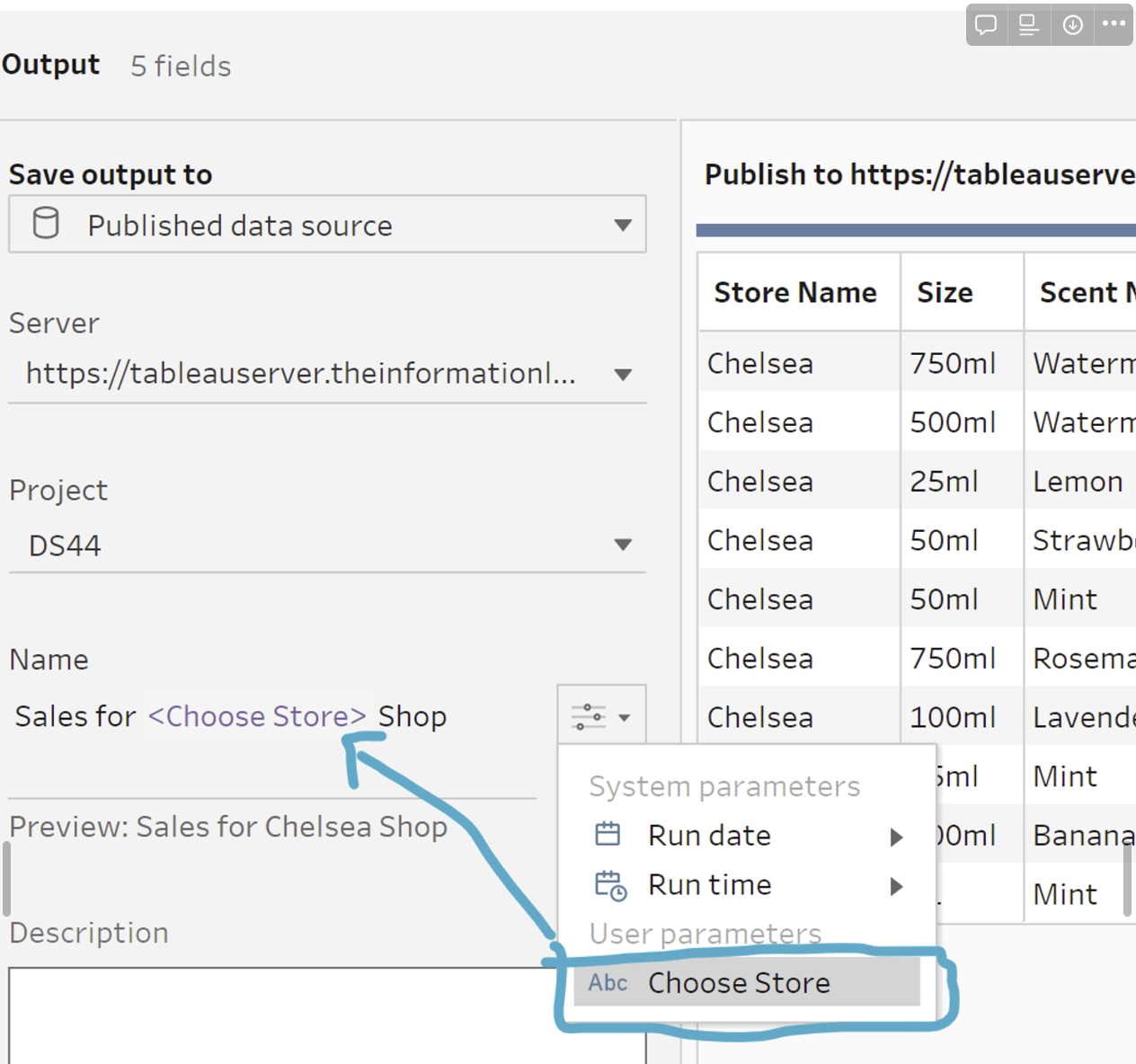Click the Abc icon beside Choose Store
The width and height of the screenshot is (1136, 1064).
pos(608,982)
